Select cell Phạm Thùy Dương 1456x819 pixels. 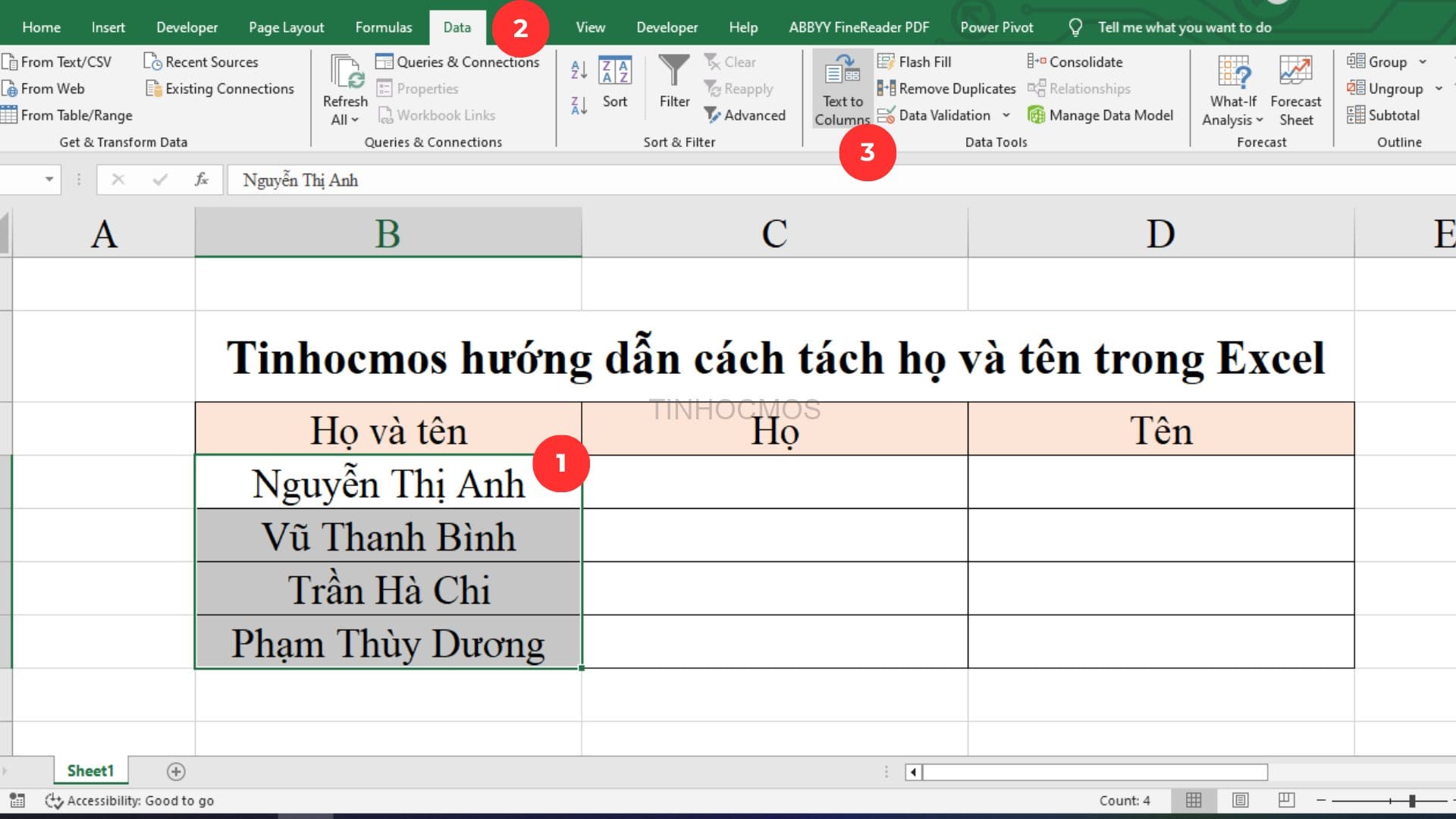click(x=388, y=642)
